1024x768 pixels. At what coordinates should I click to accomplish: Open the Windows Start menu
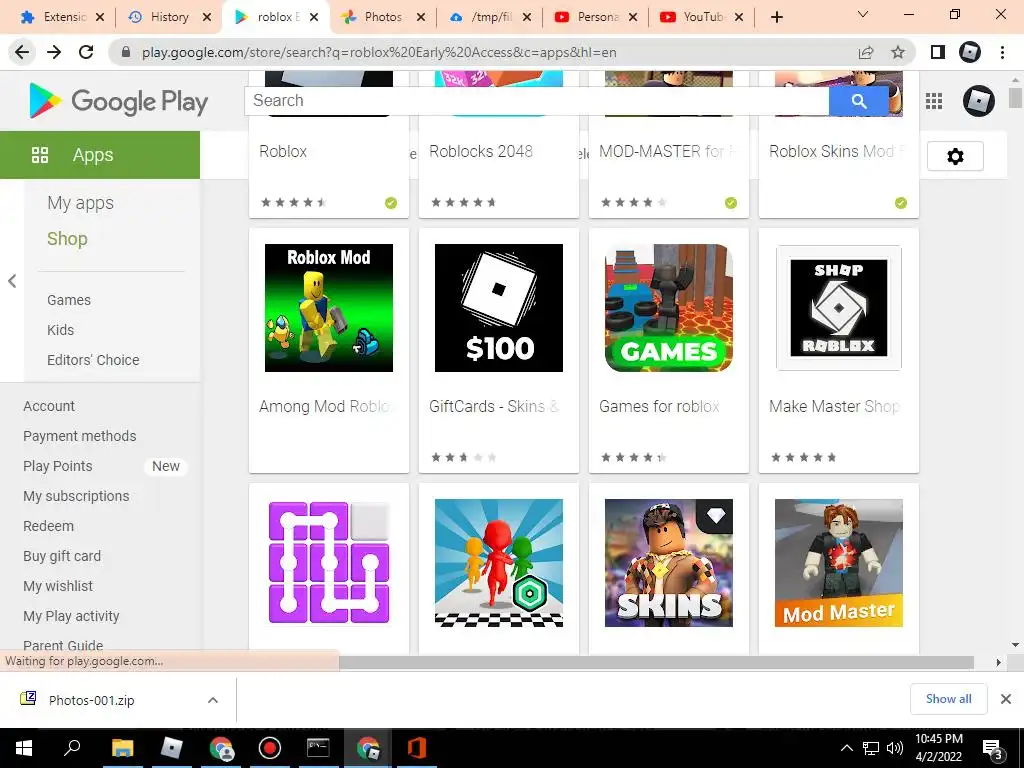pos(24,748)
